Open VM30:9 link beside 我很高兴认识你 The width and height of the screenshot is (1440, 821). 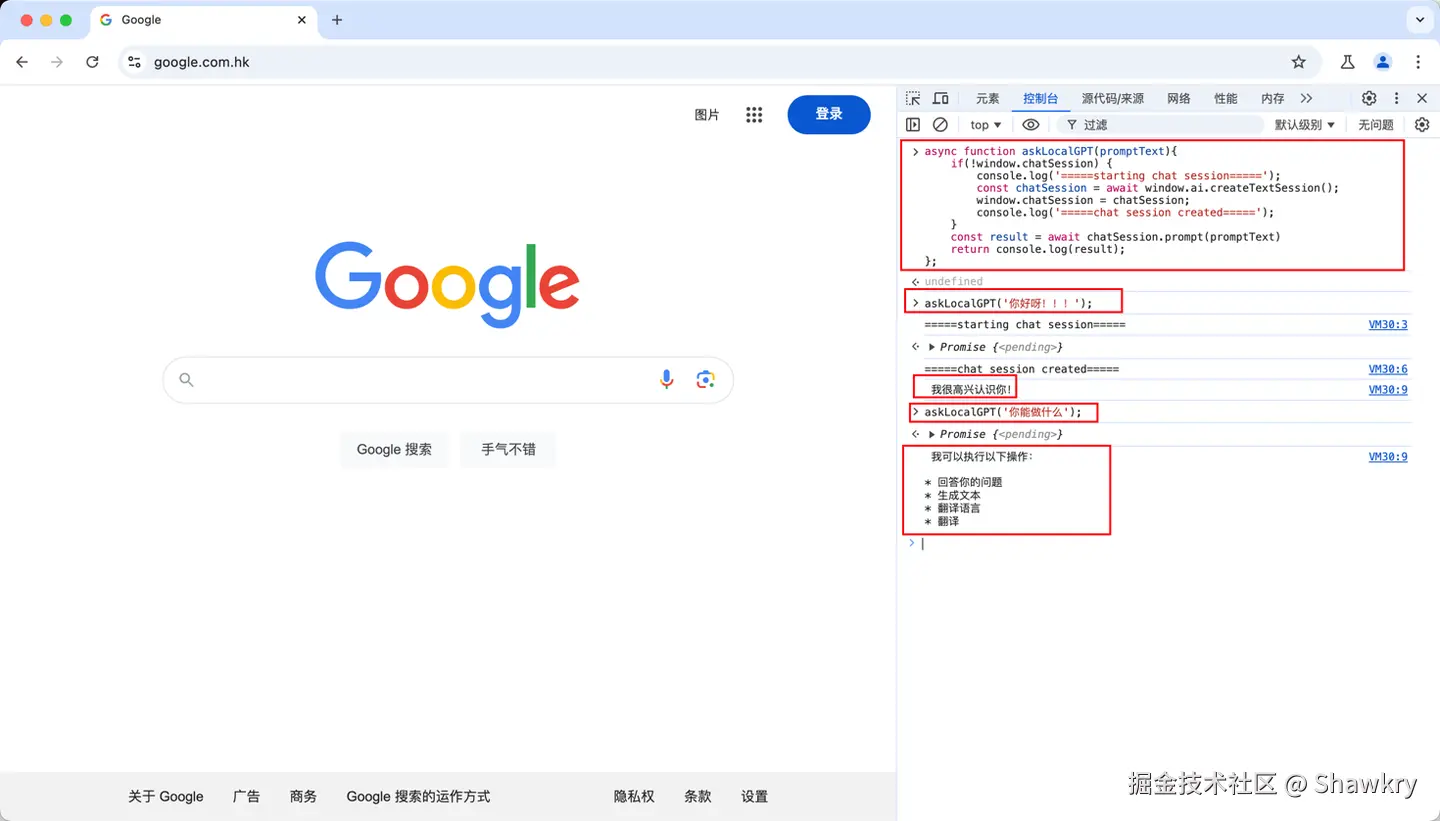tap(1388, 390)
